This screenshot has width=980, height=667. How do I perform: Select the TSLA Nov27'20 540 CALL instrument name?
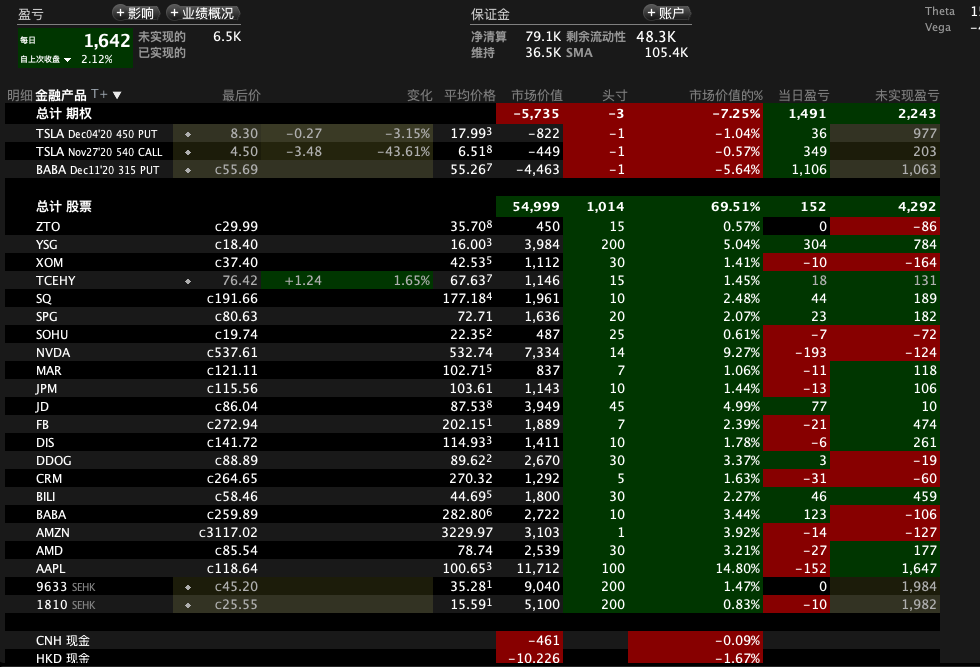[x=99, y=152]
